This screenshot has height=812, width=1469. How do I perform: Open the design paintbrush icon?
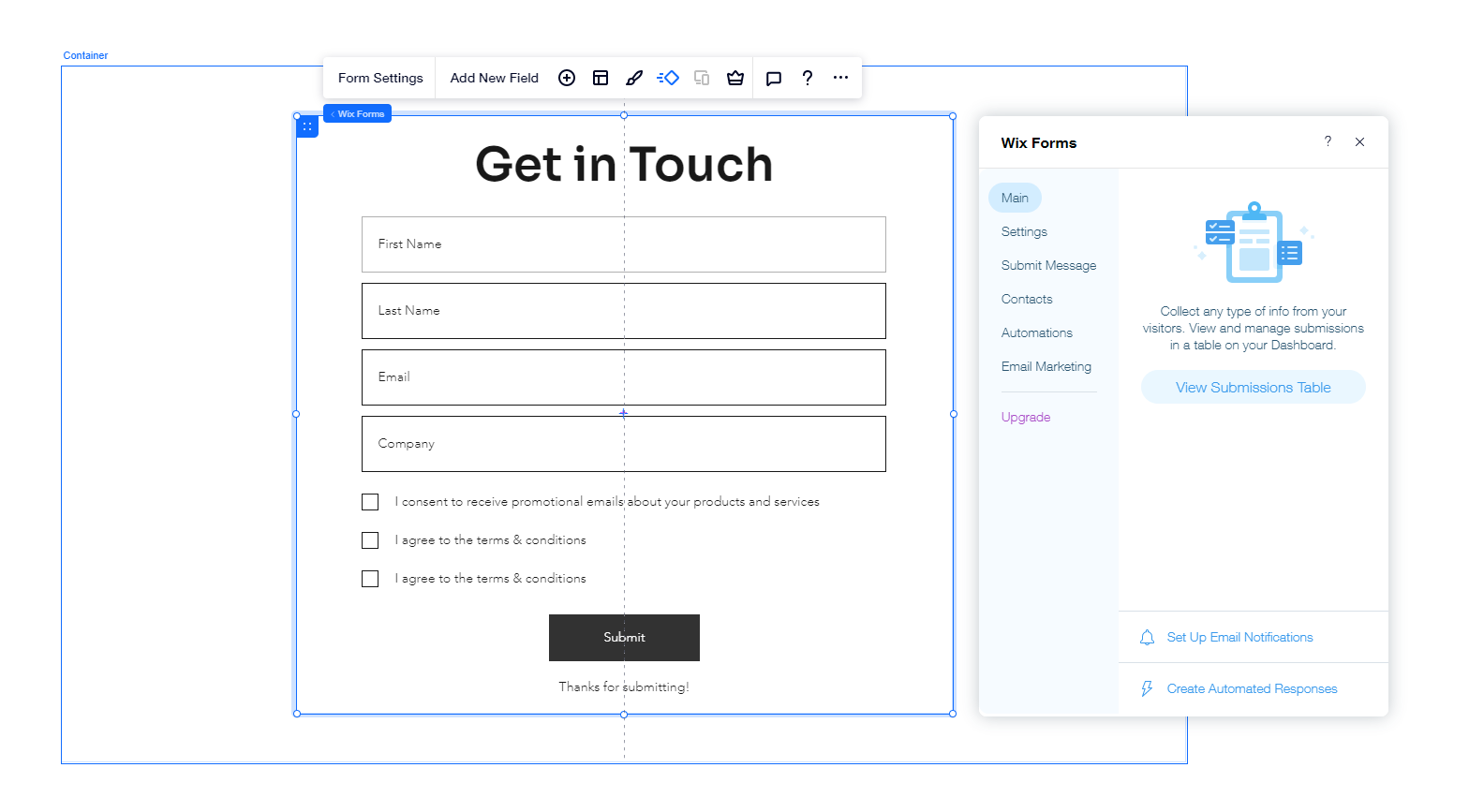point(634,78)
